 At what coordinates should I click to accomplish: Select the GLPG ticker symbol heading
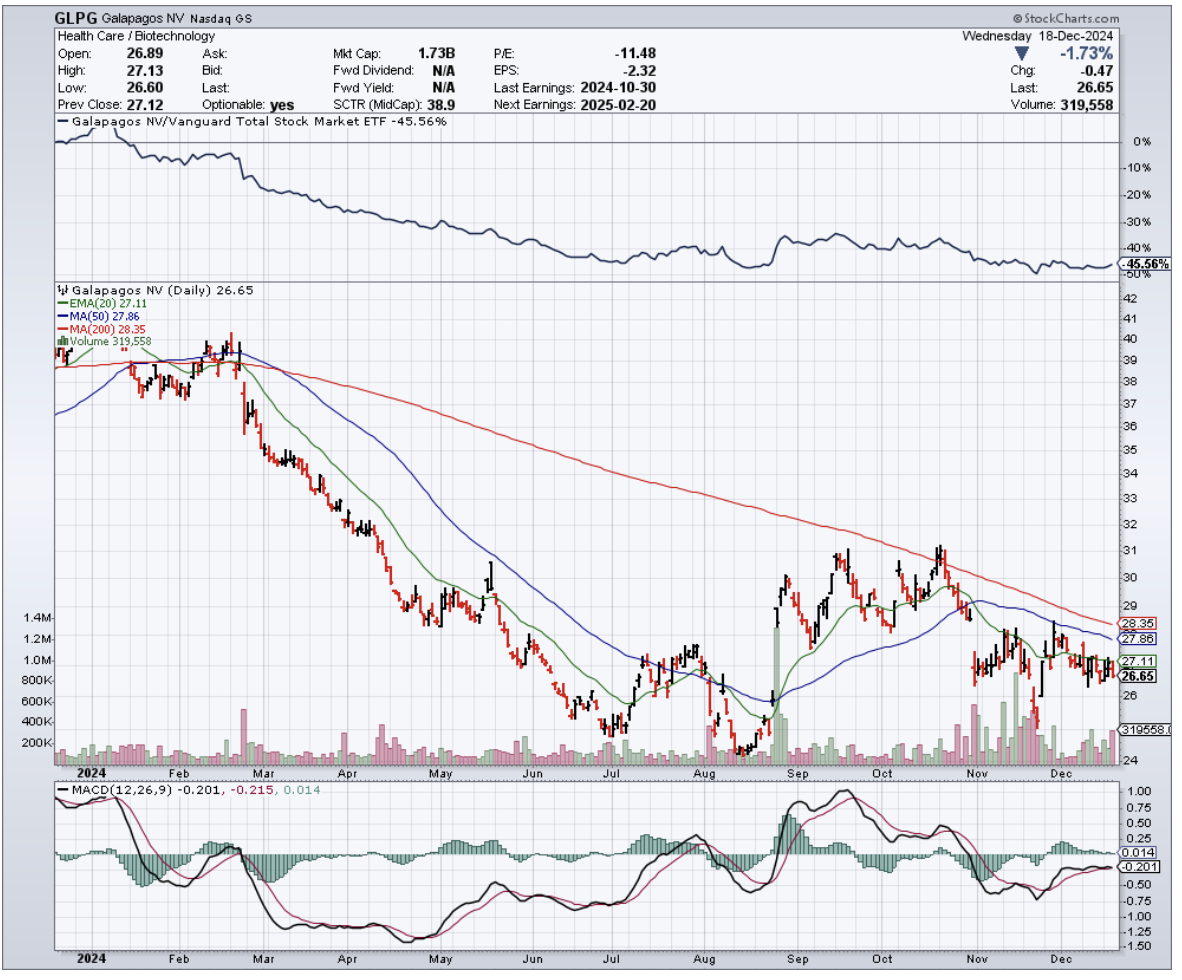pos(76,18)
